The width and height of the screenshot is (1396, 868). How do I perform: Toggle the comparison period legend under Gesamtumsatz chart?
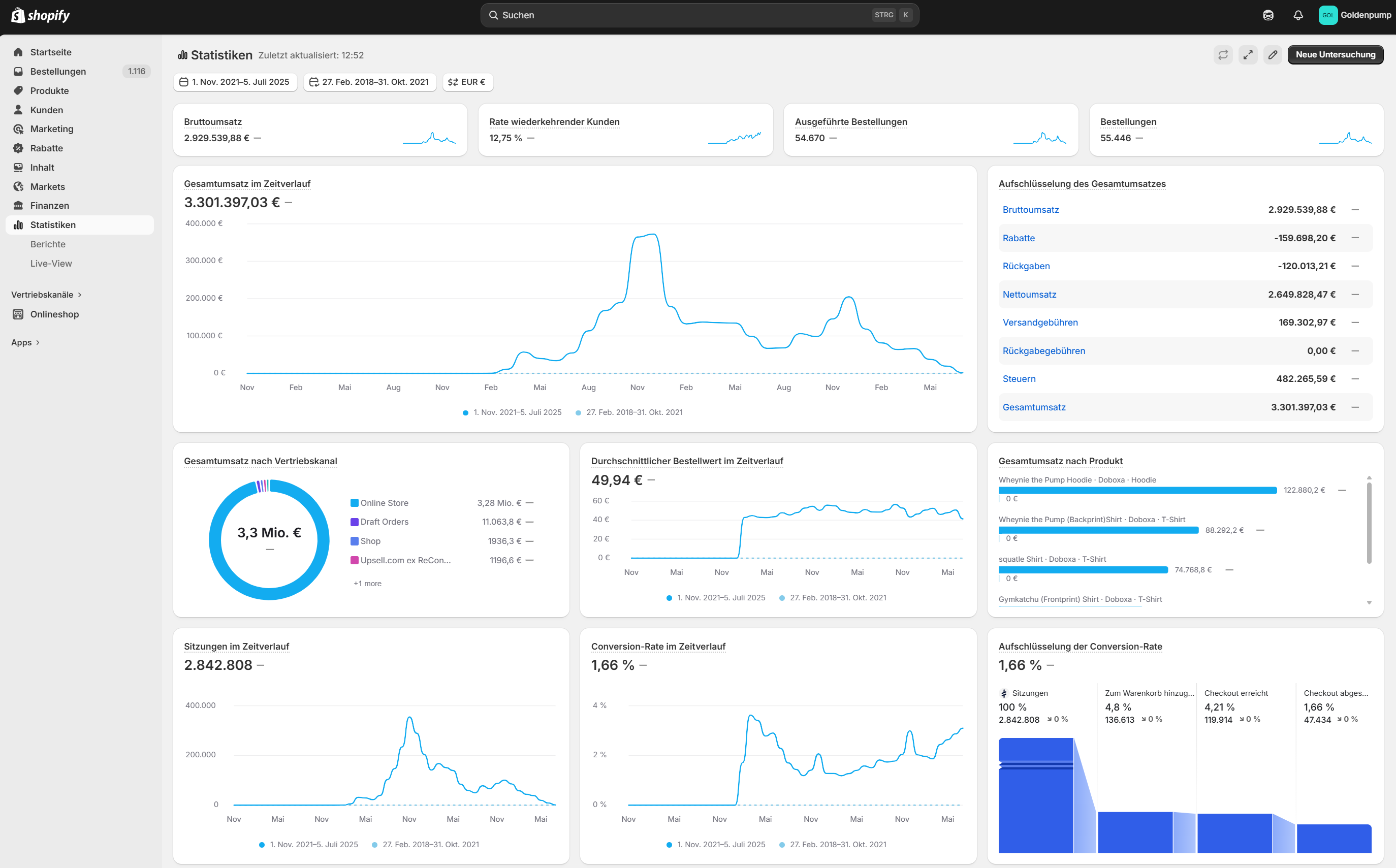[629, 412]
